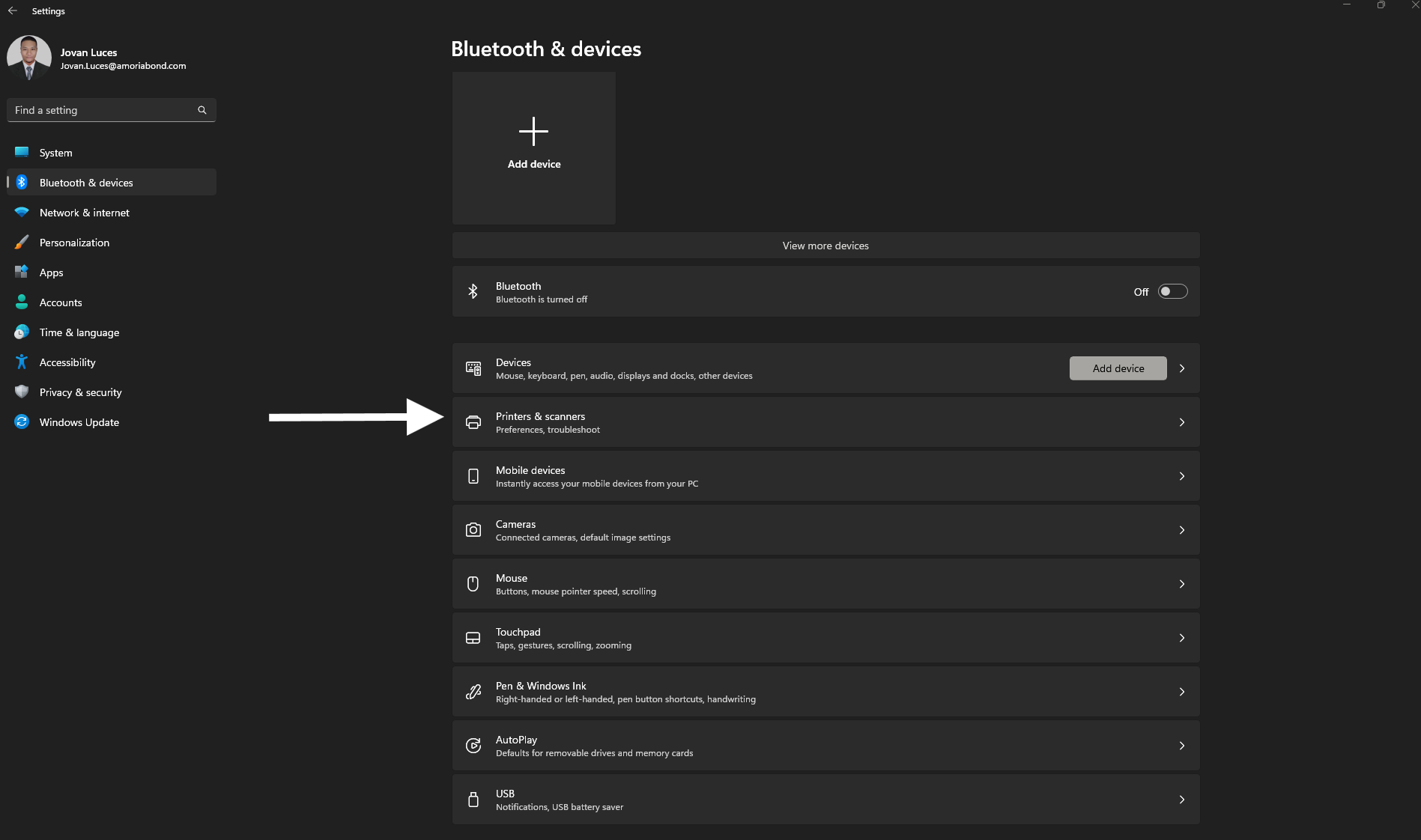
Task: Turn on the Bluetooth toggle switch
Action: point(1173,292)
